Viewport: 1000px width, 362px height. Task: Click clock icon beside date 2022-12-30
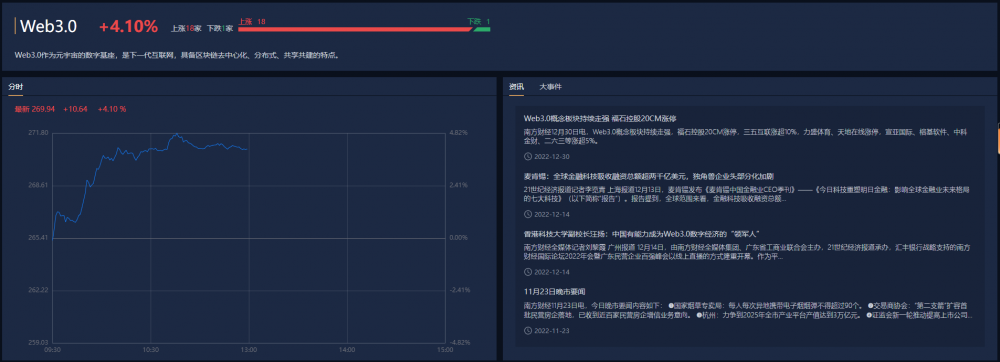click(527, 157)
